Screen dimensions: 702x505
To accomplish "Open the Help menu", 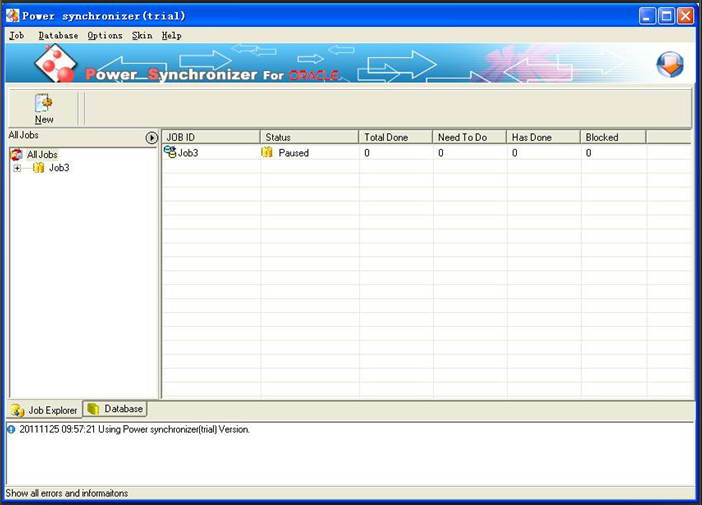I will (172, 35).
